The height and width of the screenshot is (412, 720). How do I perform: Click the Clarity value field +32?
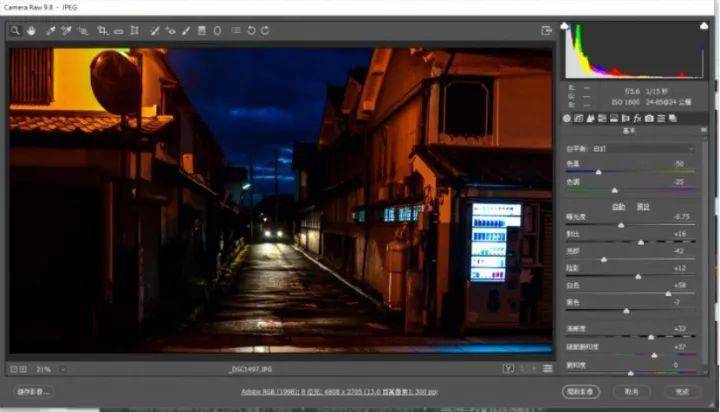point(680,329)
